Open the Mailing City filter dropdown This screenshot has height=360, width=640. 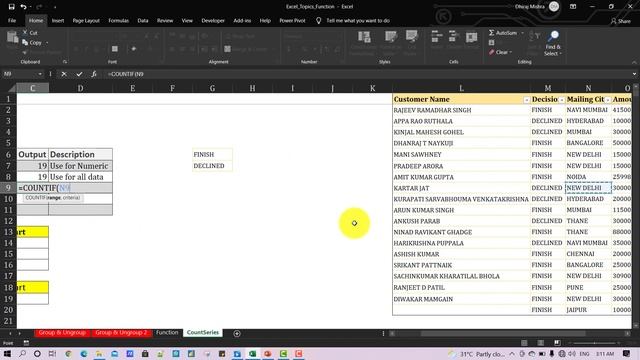(608, 100)
